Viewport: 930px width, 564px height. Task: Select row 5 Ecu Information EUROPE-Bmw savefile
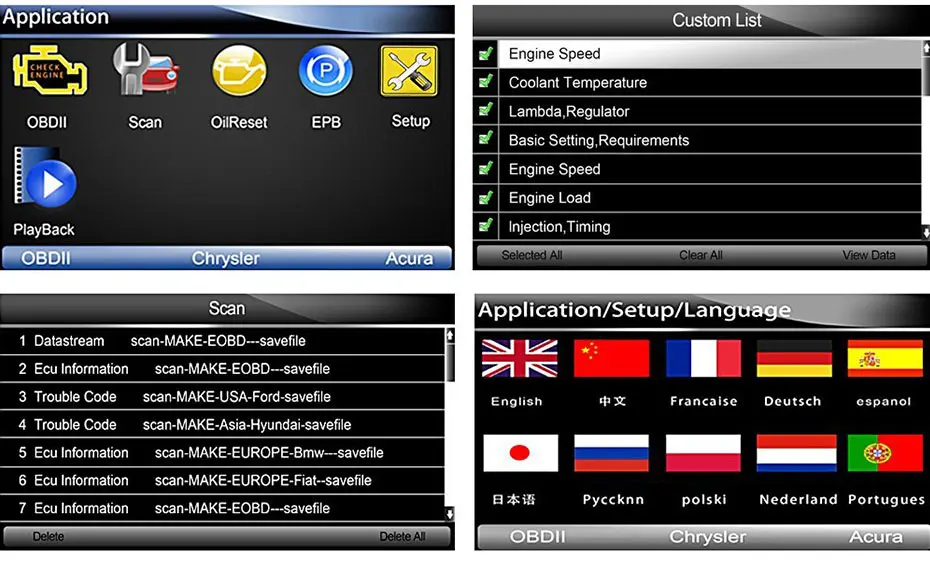[222, 453]
